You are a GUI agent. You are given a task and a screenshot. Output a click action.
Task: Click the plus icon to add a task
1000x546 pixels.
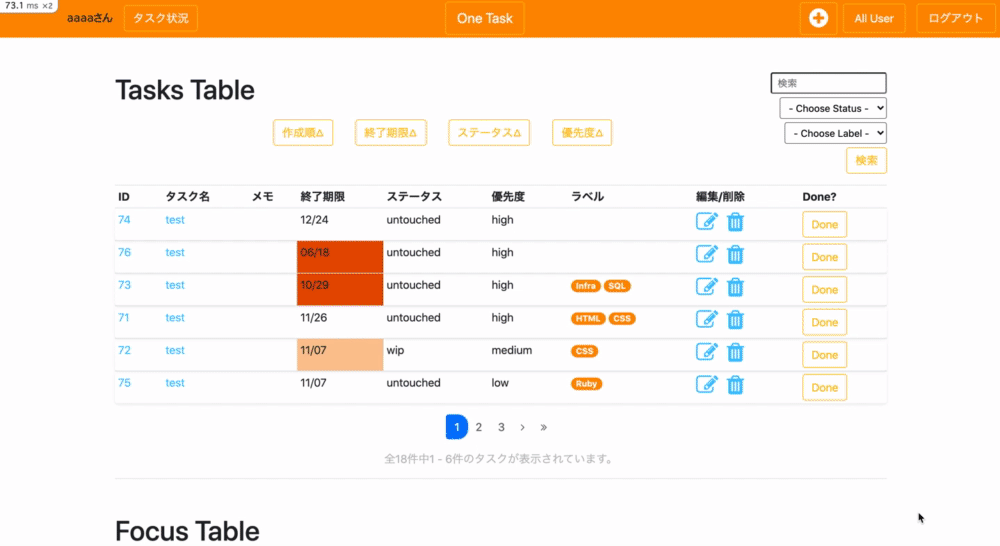(x=818, y=18)
